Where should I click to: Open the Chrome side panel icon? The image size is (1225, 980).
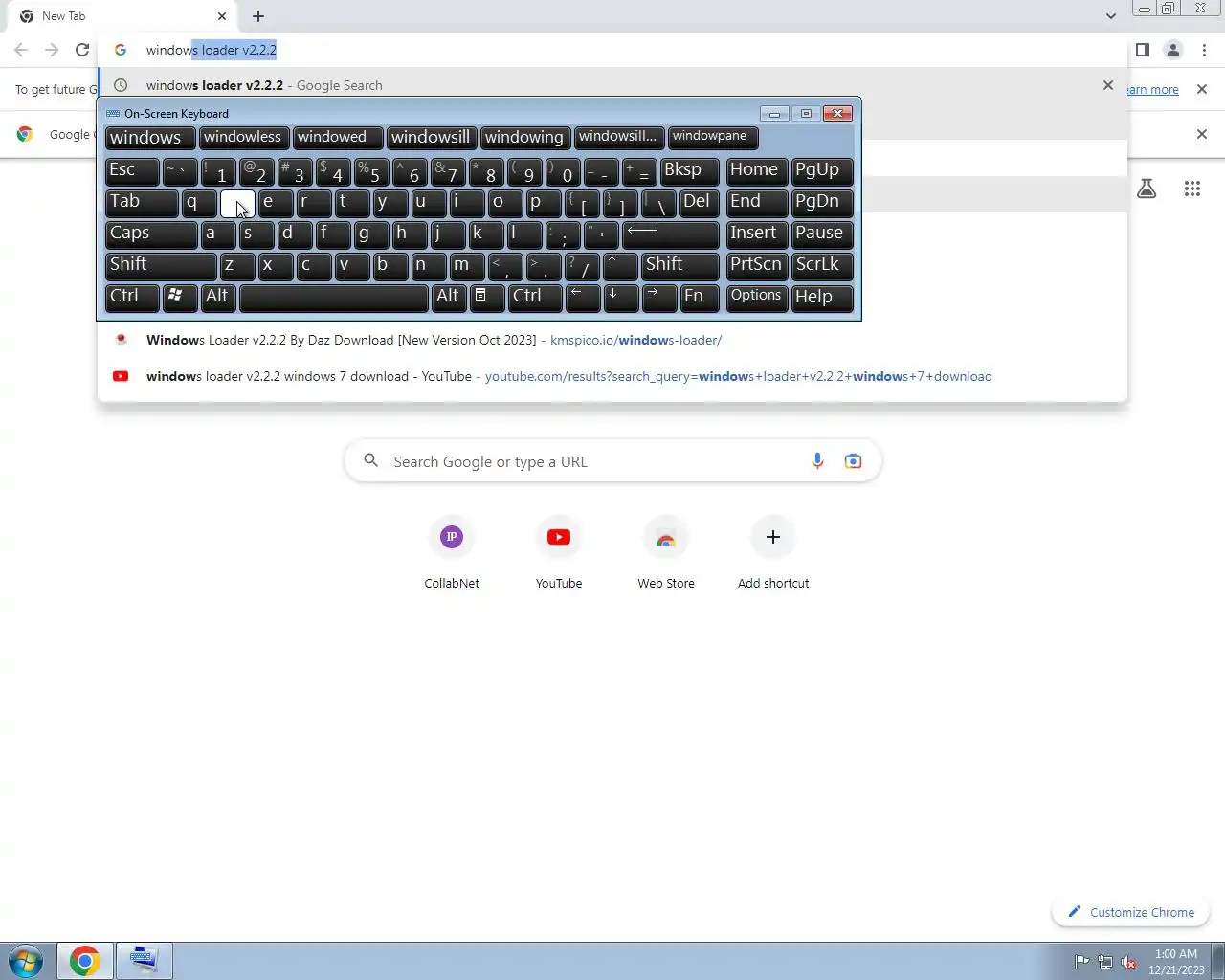coord(1143,50)
